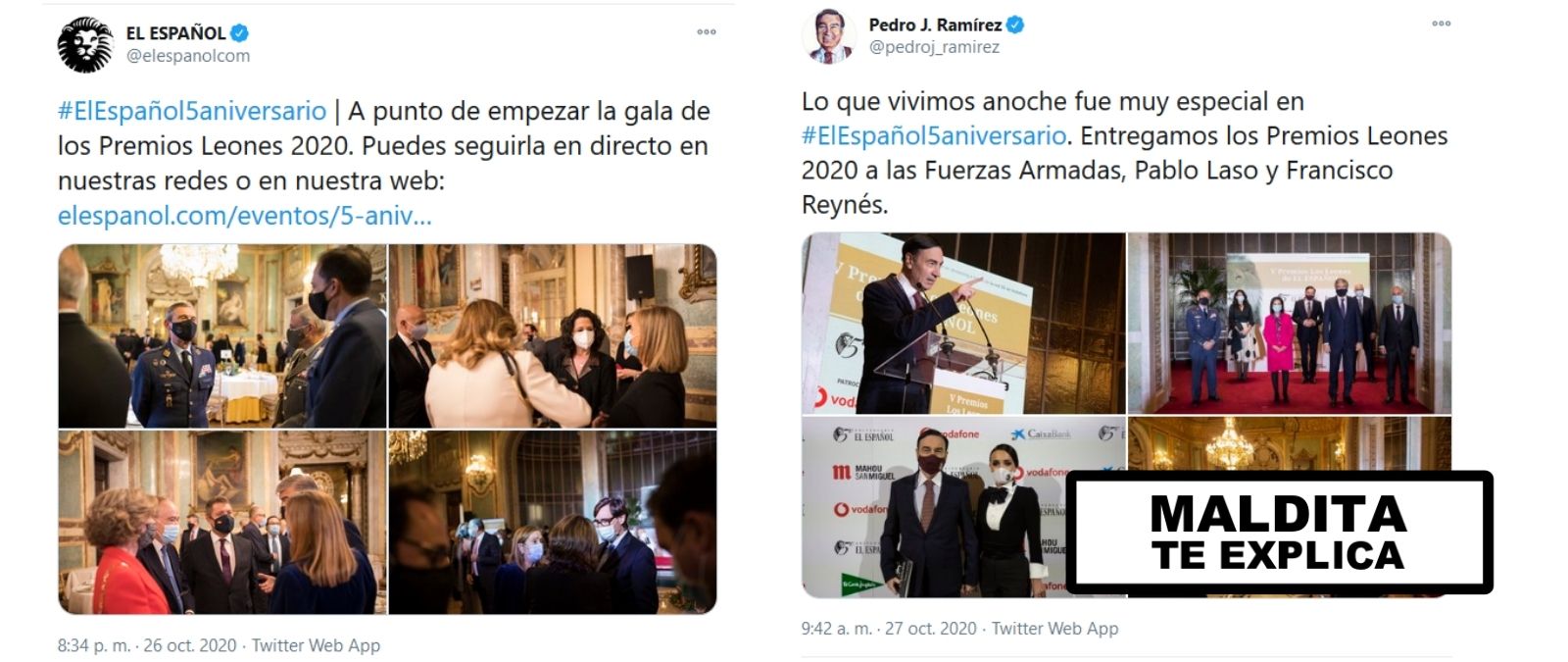Viewport: 1568px width, 662px height.
Task: Open @elespanolcom handle
Action: coord(188,56)
